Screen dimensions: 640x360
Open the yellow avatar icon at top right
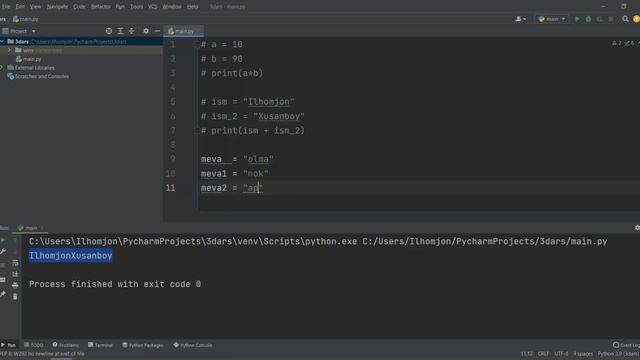tap(636, 19)
